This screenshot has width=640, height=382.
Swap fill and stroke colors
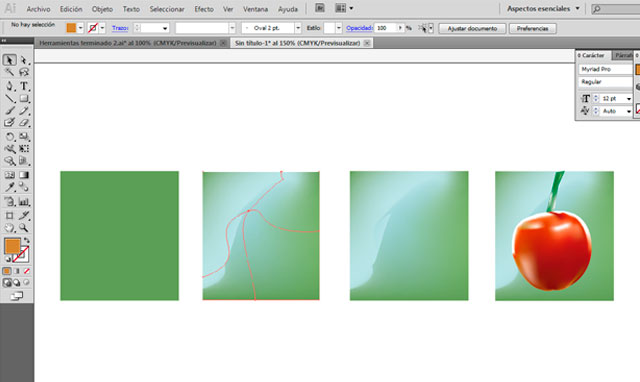coord(27,240)
